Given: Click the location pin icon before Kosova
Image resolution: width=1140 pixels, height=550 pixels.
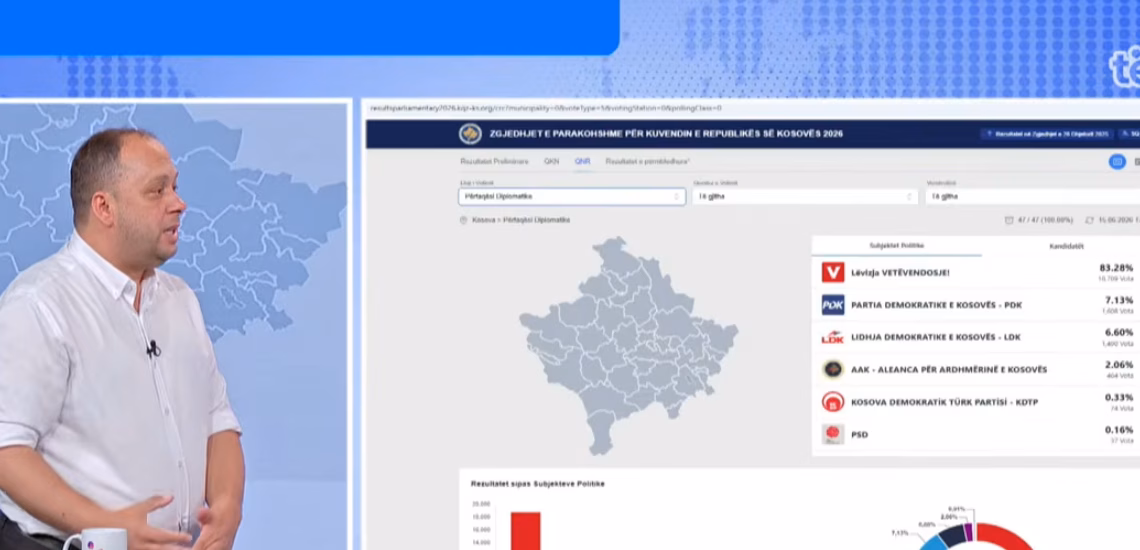Looking at the screenshot, I should [x=463, y=220].
